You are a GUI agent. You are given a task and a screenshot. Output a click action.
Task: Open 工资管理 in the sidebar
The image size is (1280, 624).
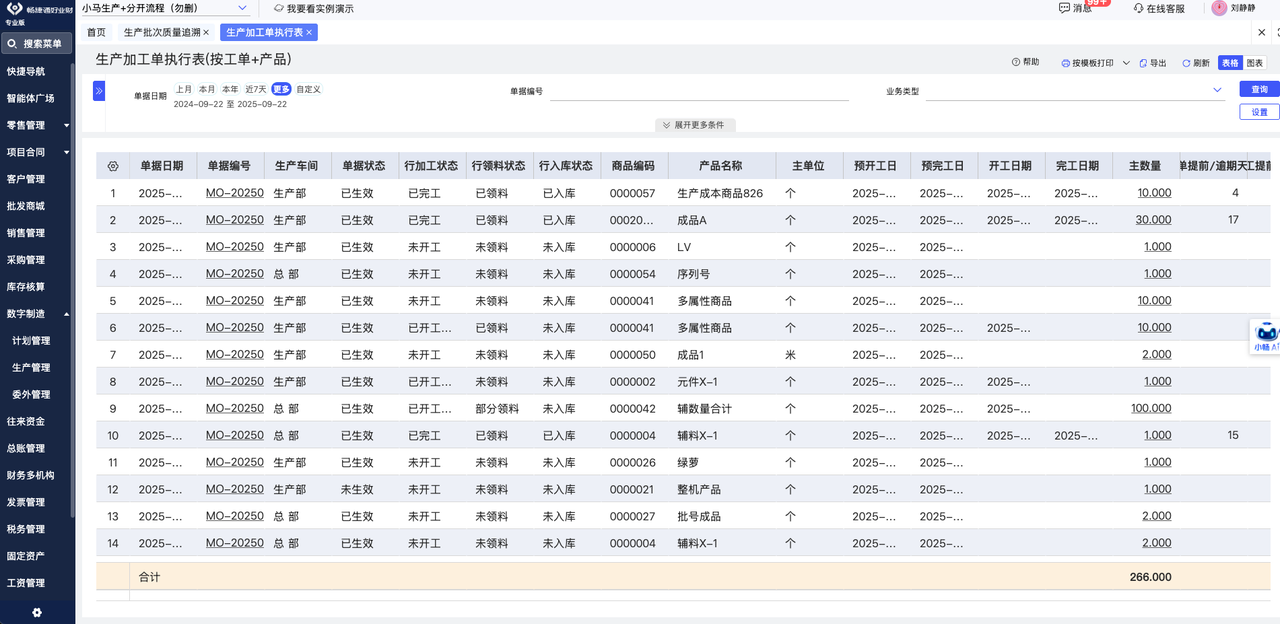pyautogui.click(x=25, y=583)
